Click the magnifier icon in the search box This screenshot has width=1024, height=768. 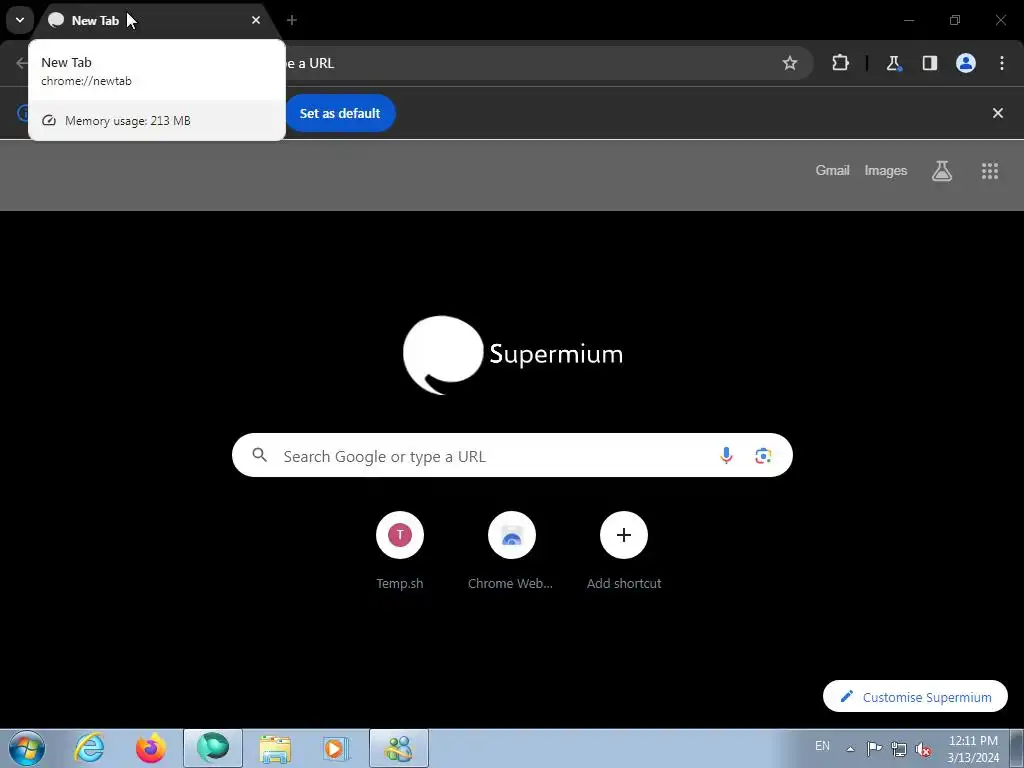click(259, 455)
